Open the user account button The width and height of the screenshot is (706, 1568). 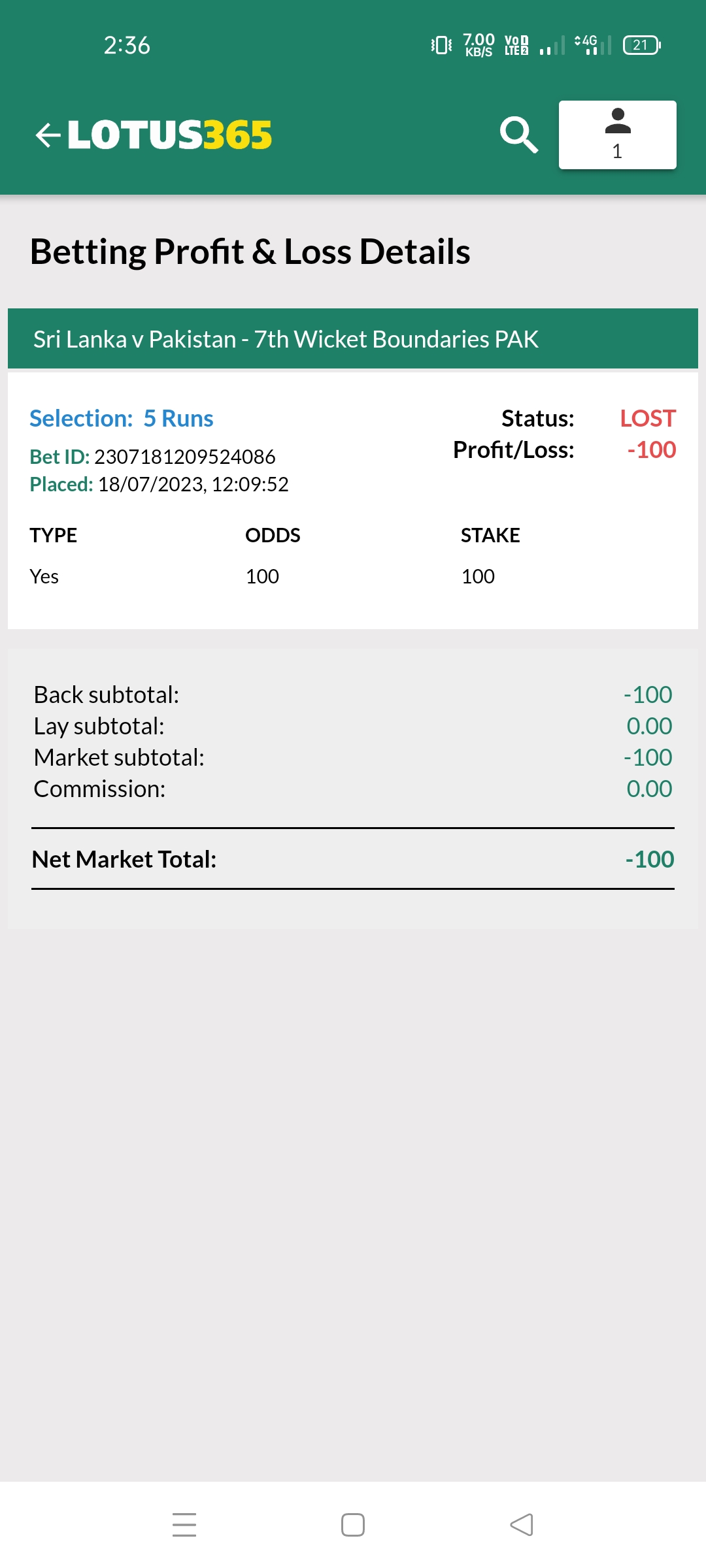(617, 135)
